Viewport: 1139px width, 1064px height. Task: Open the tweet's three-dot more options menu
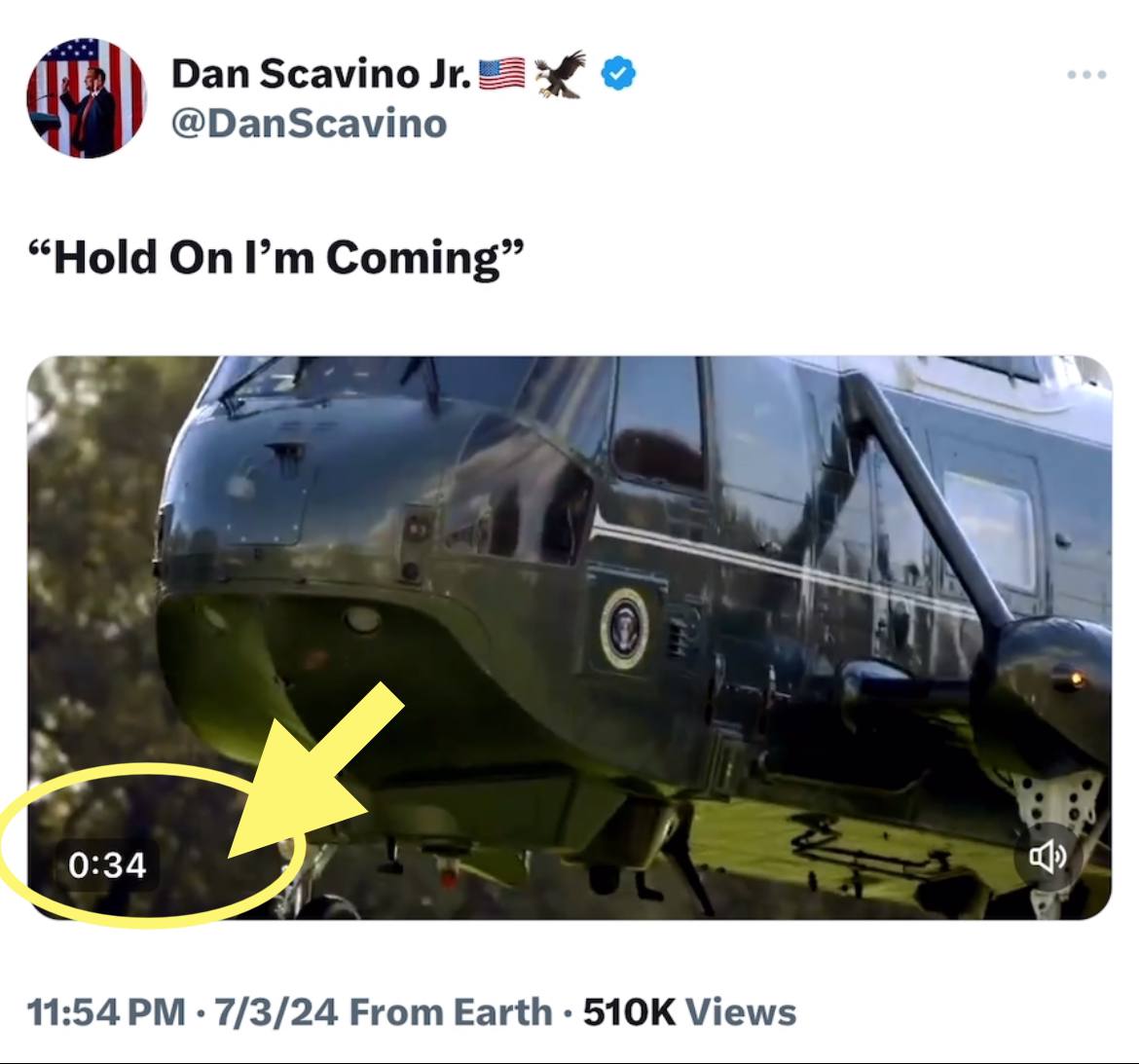coord(1085,75)
